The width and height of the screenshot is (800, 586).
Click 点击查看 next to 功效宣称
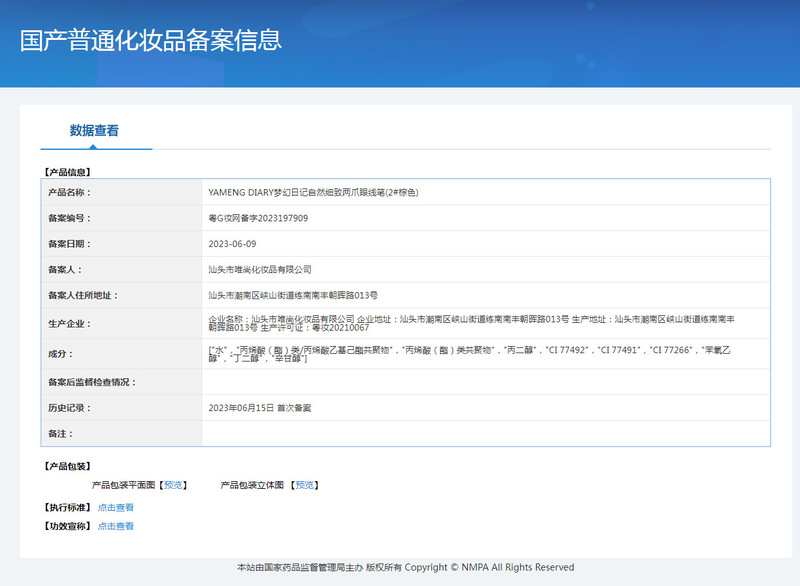click(115, 526)
